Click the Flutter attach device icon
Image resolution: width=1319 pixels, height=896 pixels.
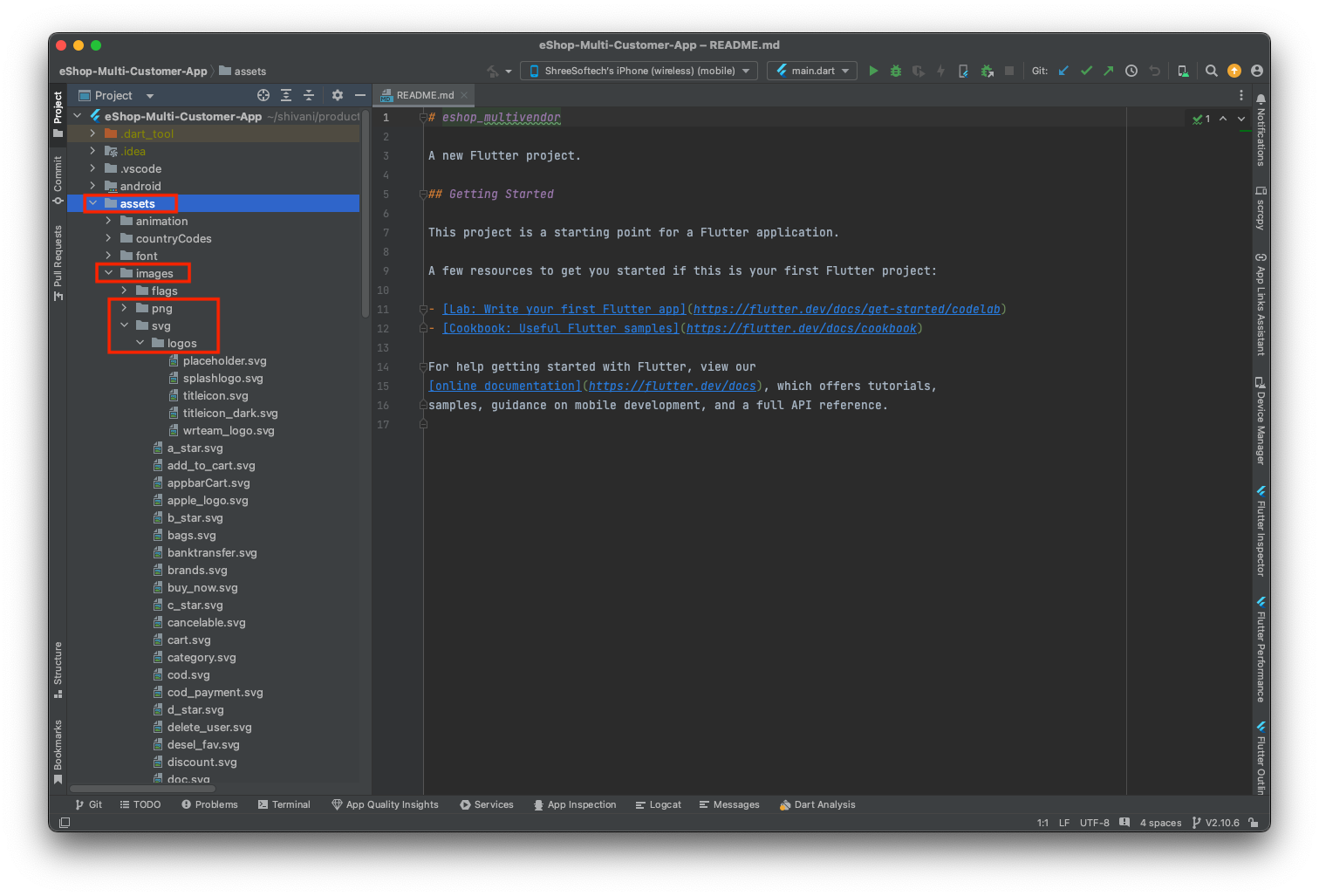point(964,71)
